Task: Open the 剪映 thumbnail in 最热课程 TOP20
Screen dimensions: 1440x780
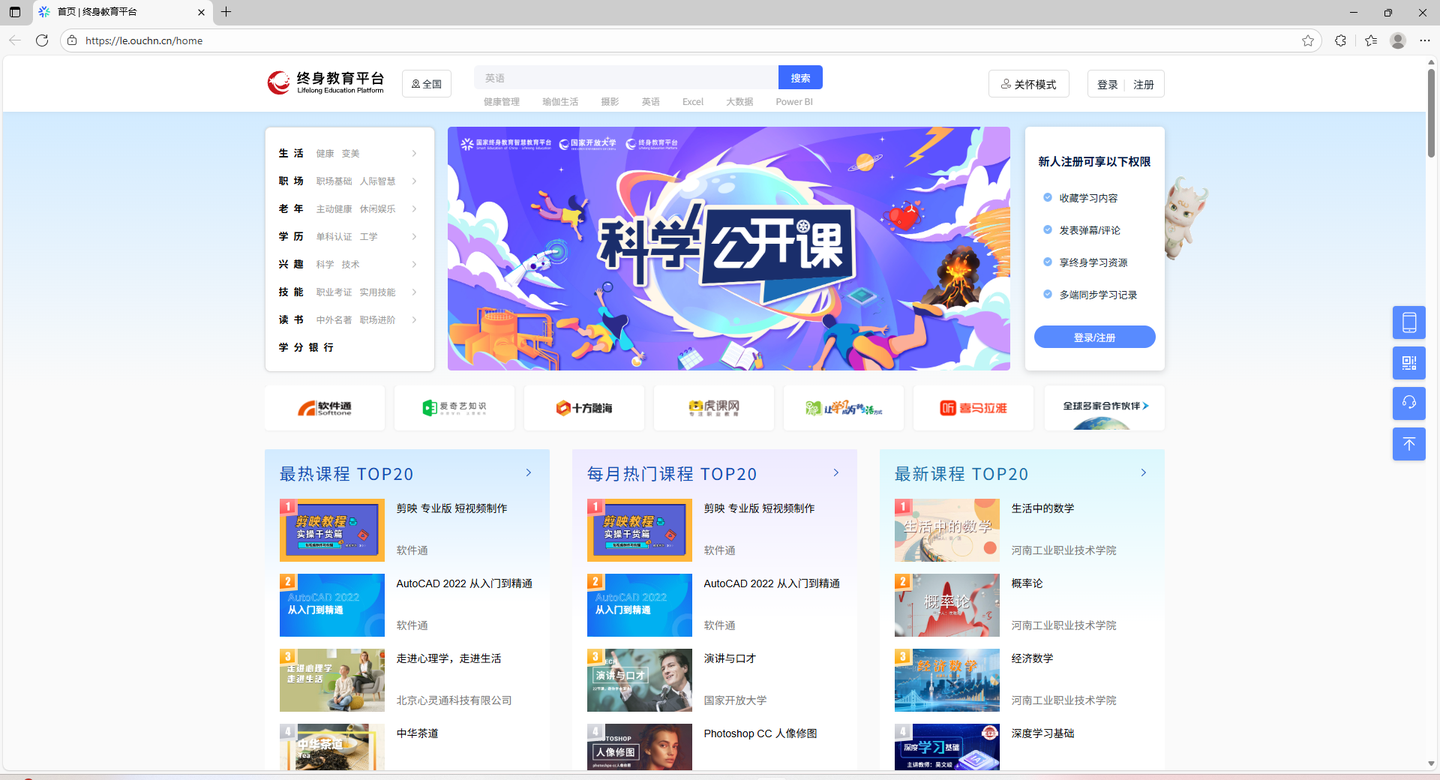Action: [x=332, y=530]
